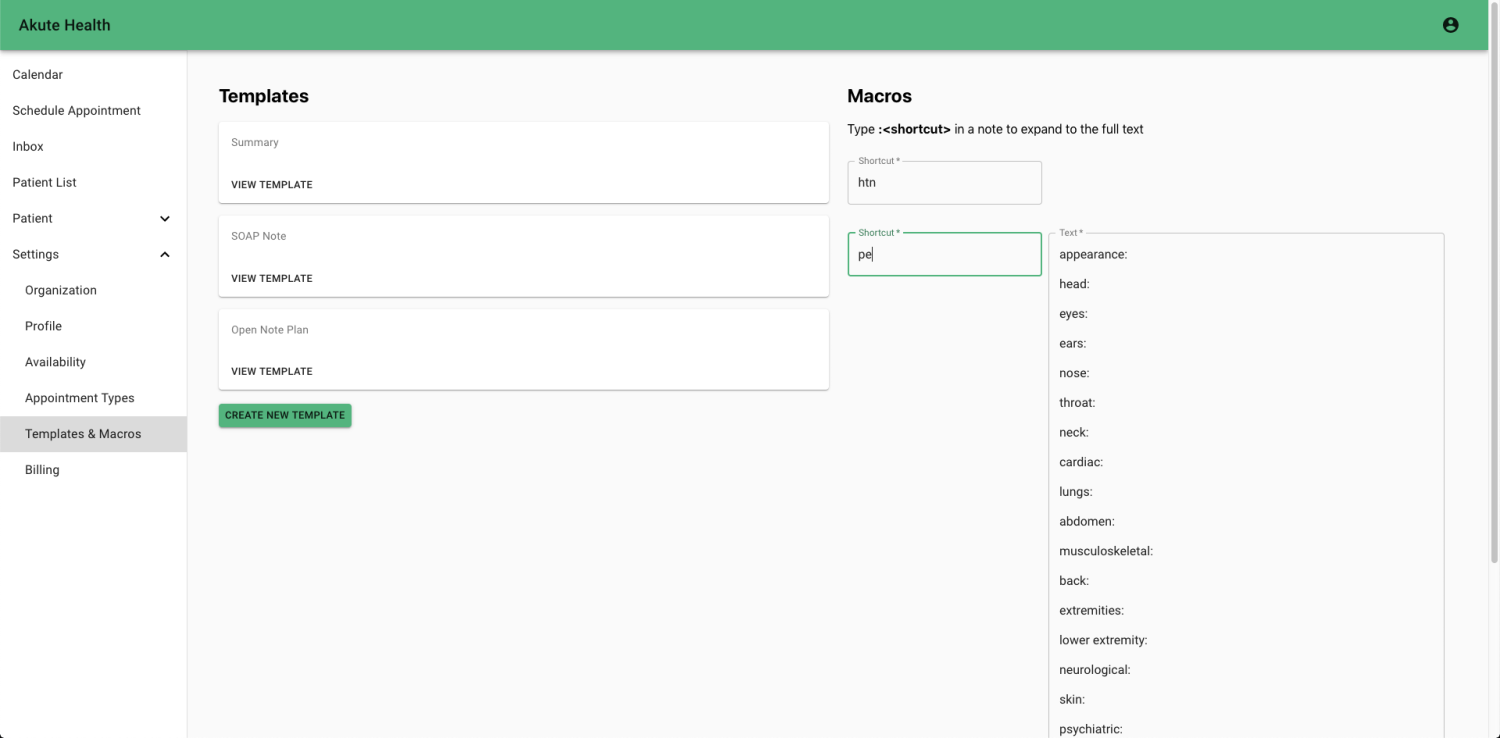Expand the Patient menu chevron

[165, 219]
